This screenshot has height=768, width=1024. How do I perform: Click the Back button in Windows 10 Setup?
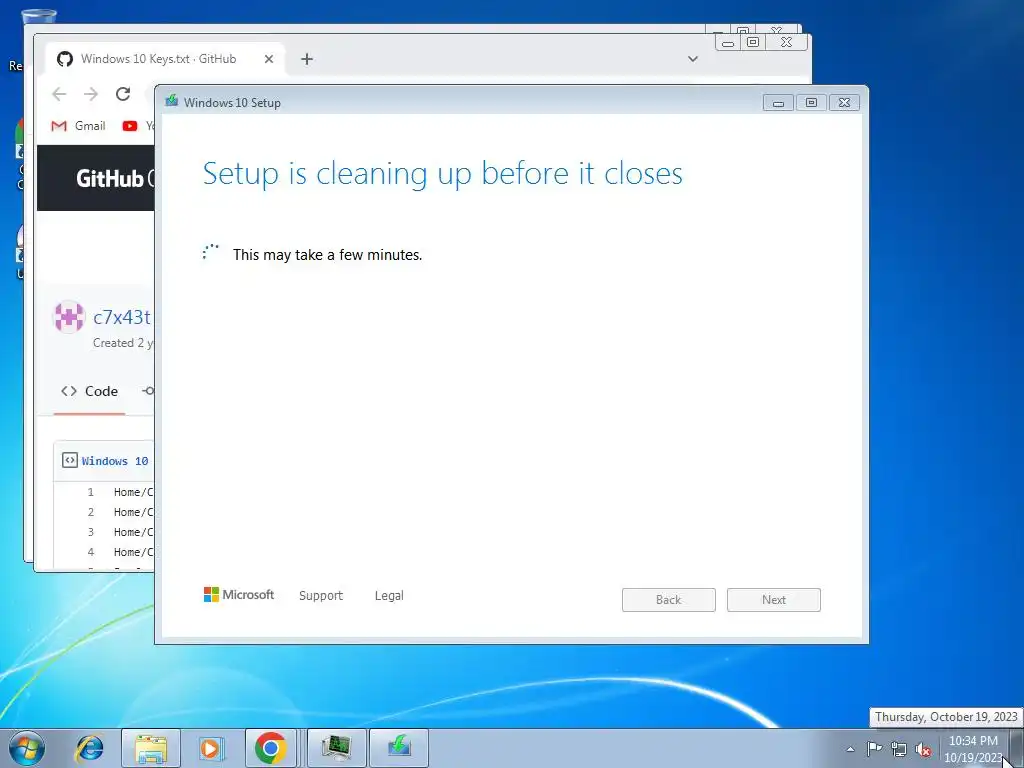[x=668, y=600]
